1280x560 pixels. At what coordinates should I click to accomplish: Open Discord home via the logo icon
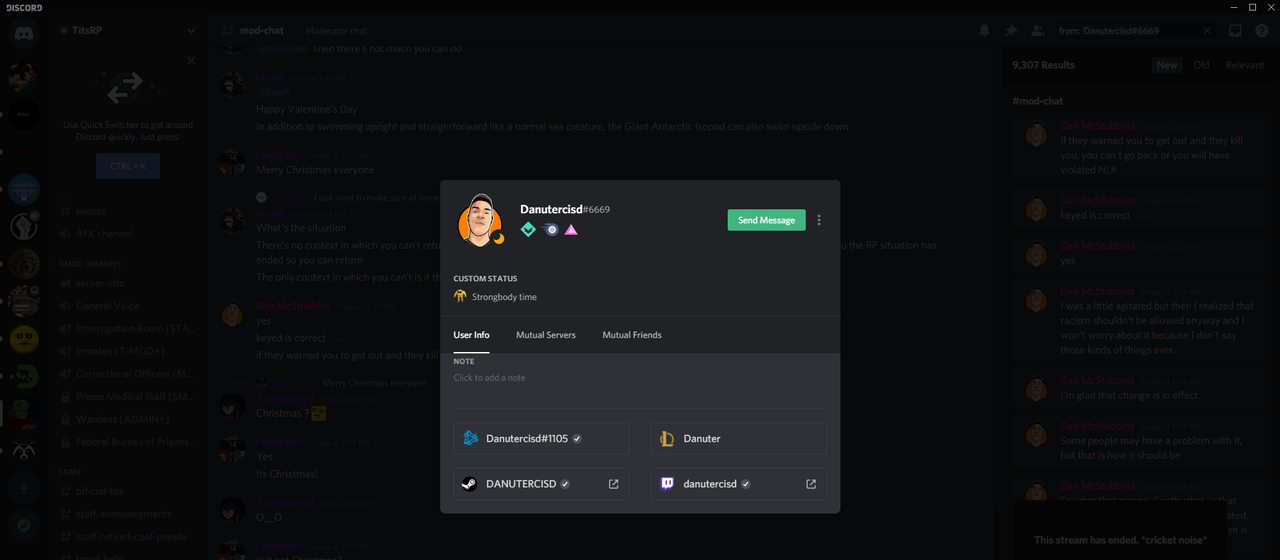click(x=24, y=34)
